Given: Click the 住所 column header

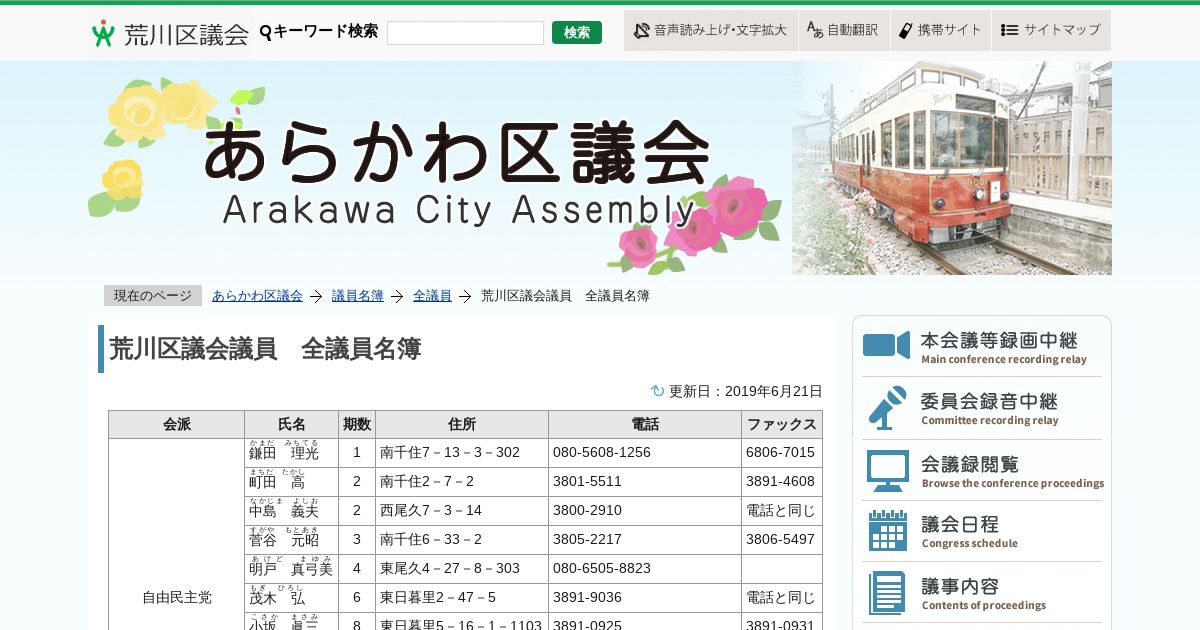Looking at the screenshot, I should point(462,424).
